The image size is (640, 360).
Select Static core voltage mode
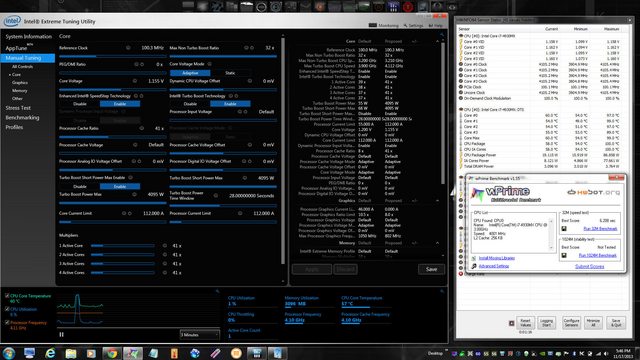point(230,73)
